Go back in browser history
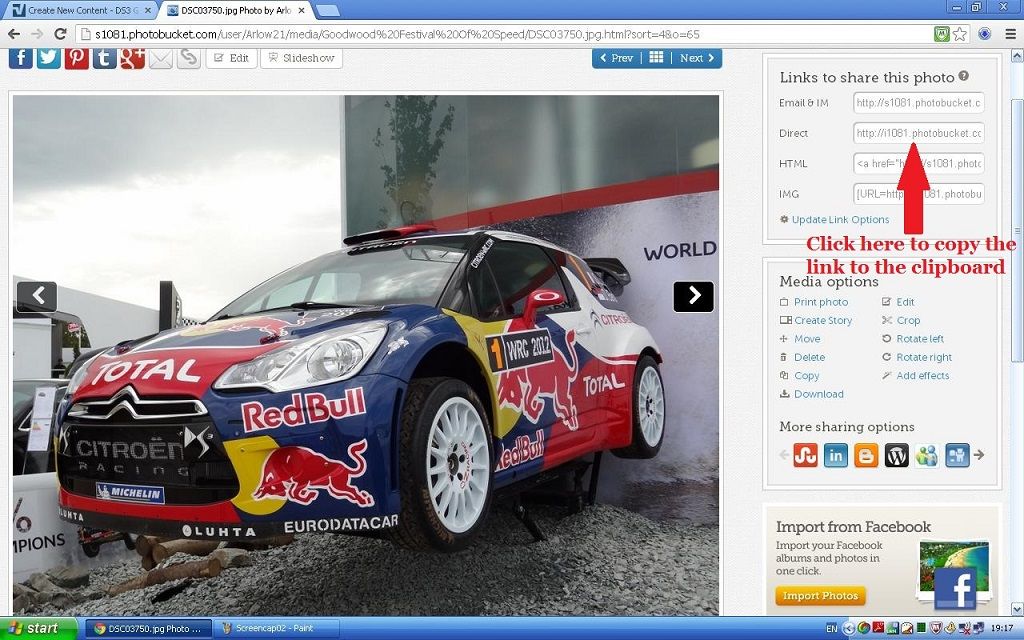This screenshot has width=1024, height=640. click(14, 34)
